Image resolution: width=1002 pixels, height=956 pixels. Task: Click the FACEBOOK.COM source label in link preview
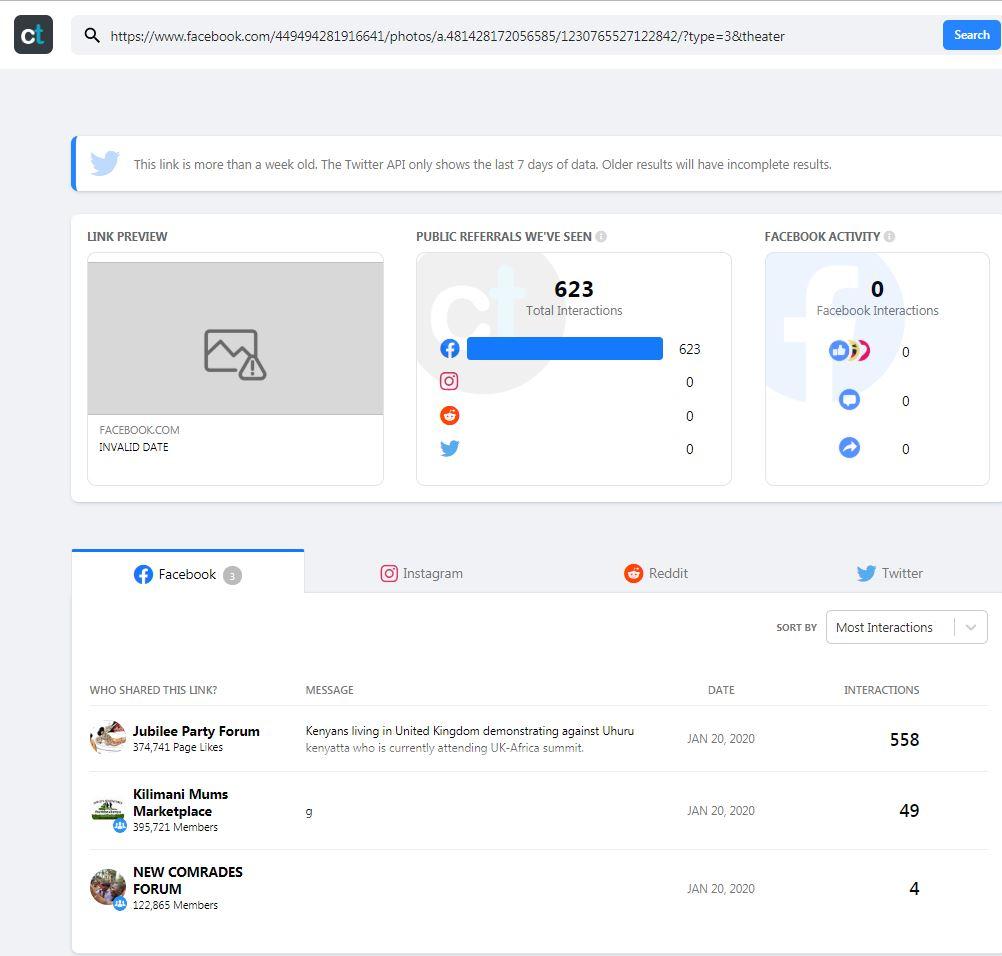[139, 430]
